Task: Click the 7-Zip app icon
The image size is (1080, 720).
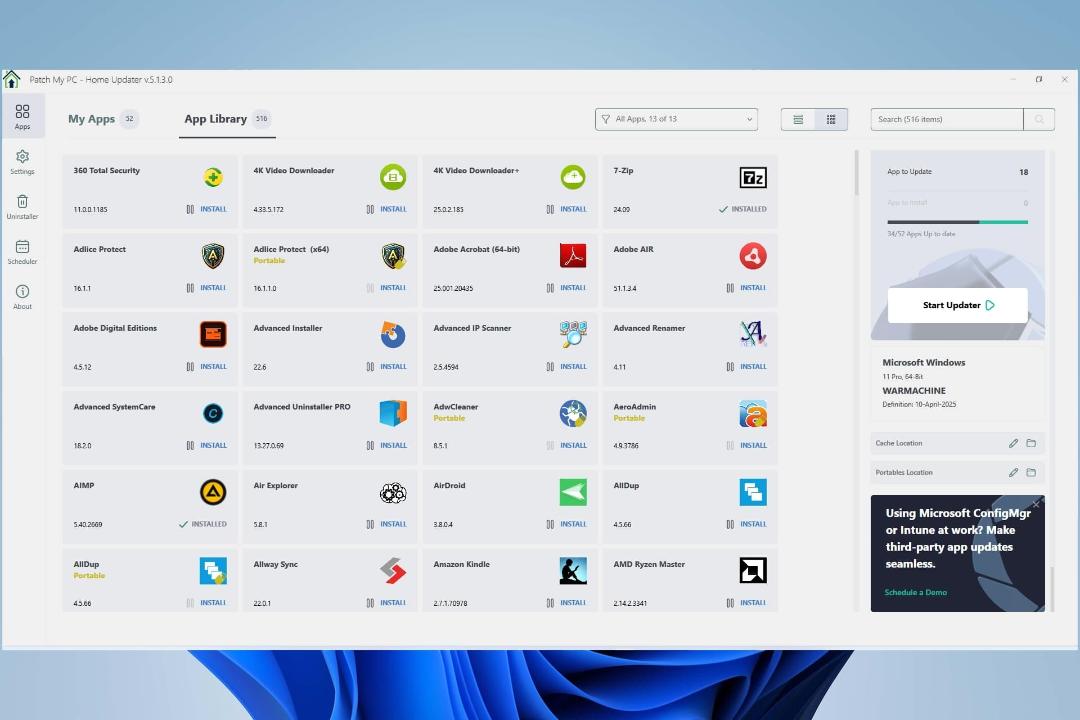Action: click(x=753, y=178)
